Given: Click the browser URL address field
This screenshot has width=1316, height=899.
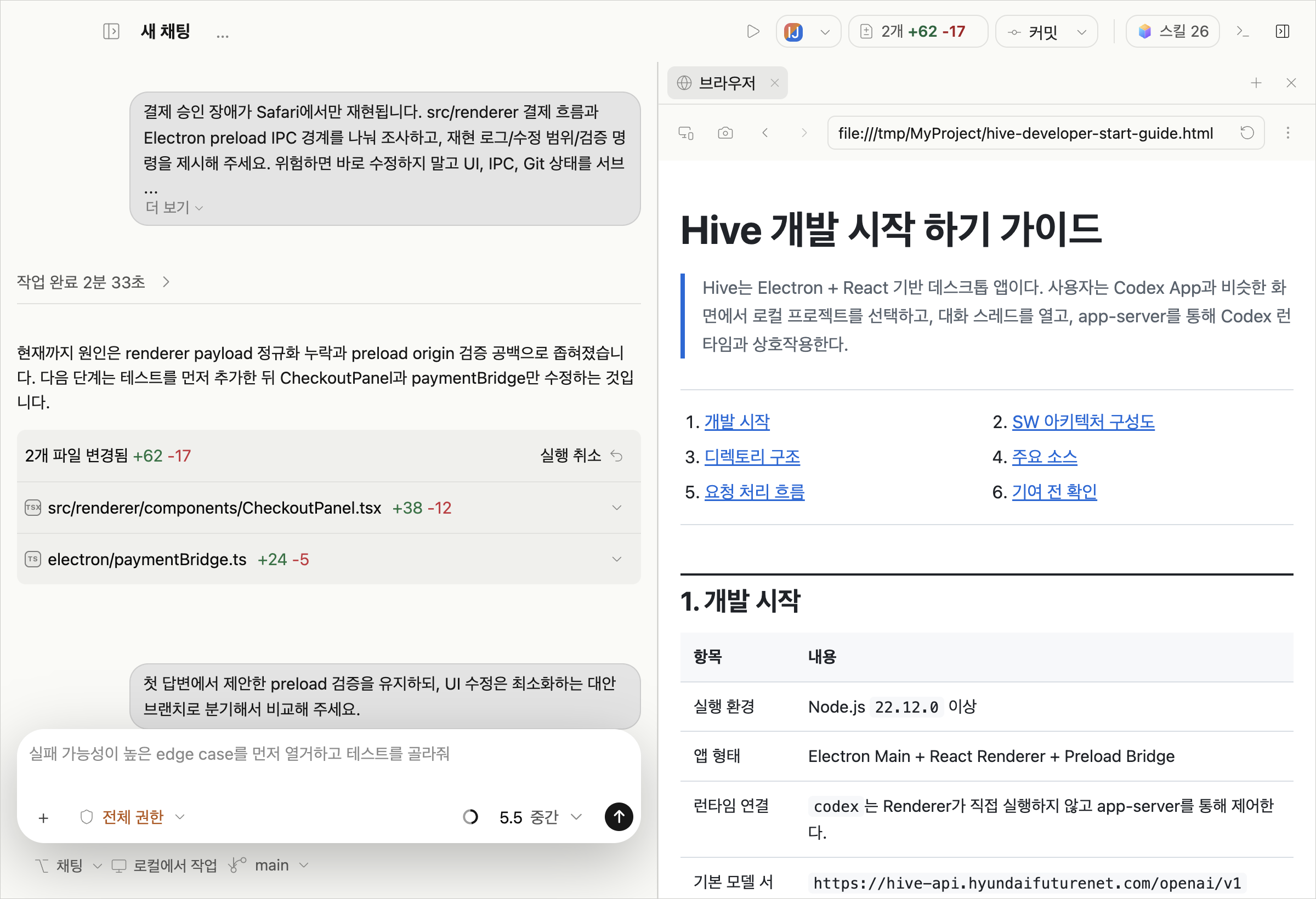Looking at the screenshot, I should (x=1034, y=133).
